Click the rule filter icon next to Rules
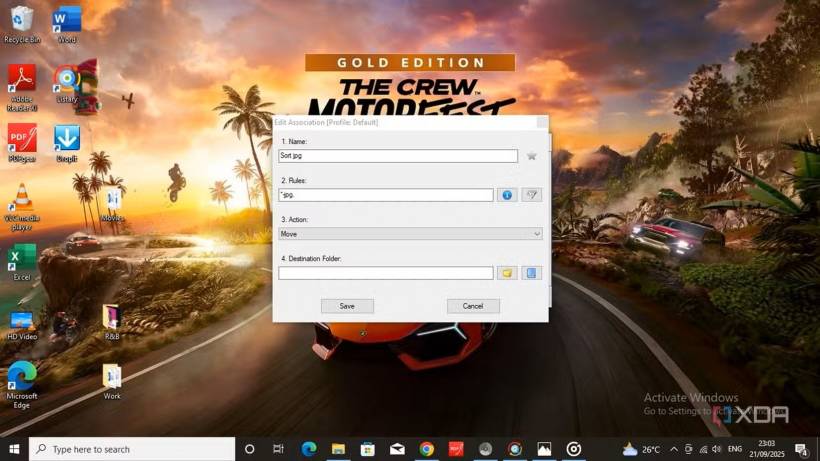 (532, 195)
